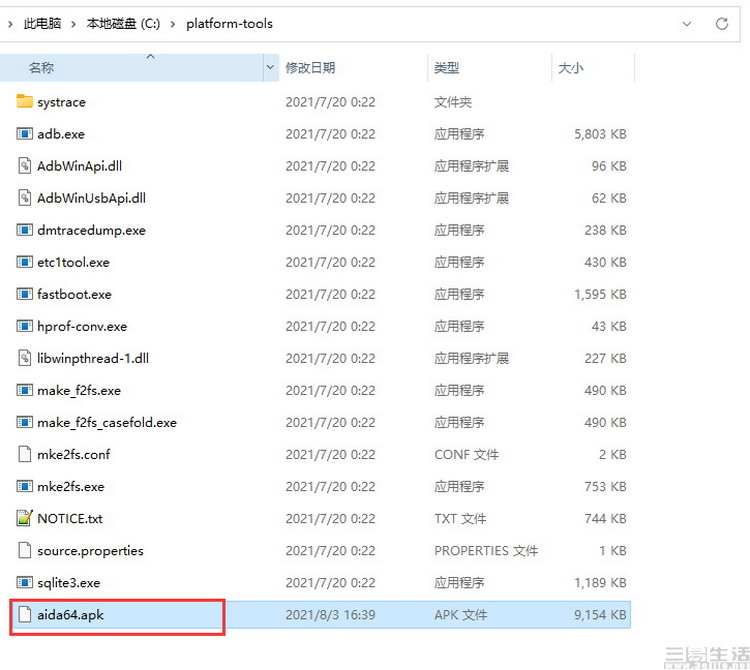The width and height of the screenshot is (750, 670).
Task: Open the 名称 column filter dropdown
Action: 270,67
